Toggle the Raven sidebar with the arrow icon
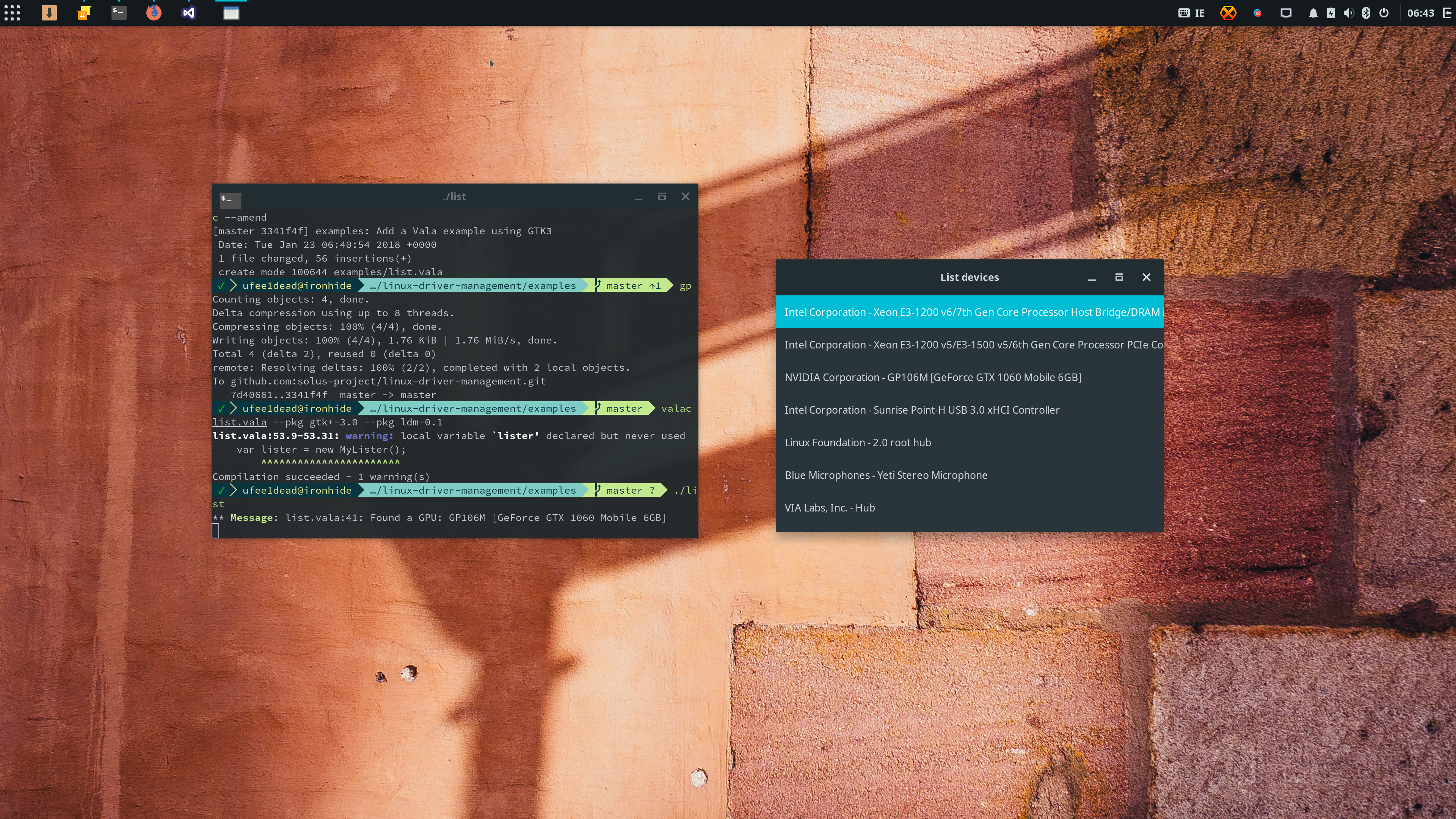Screen dimensions: 1456x819 point(1448,13)
